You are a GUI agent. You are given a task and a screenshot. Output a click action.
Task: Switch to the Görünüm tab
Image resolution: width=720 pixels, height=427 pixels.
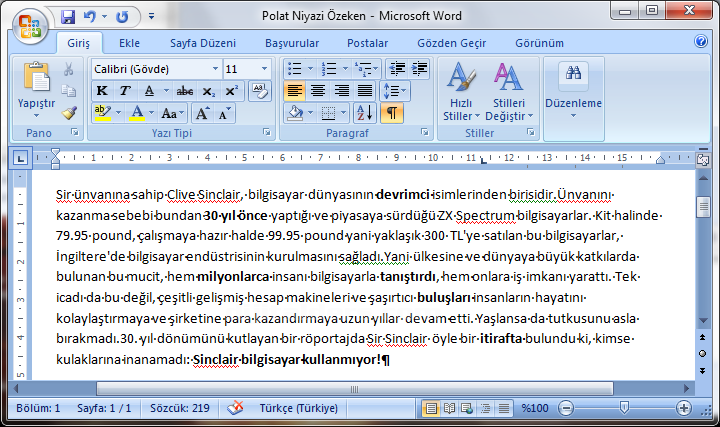(x=539, y=43)
